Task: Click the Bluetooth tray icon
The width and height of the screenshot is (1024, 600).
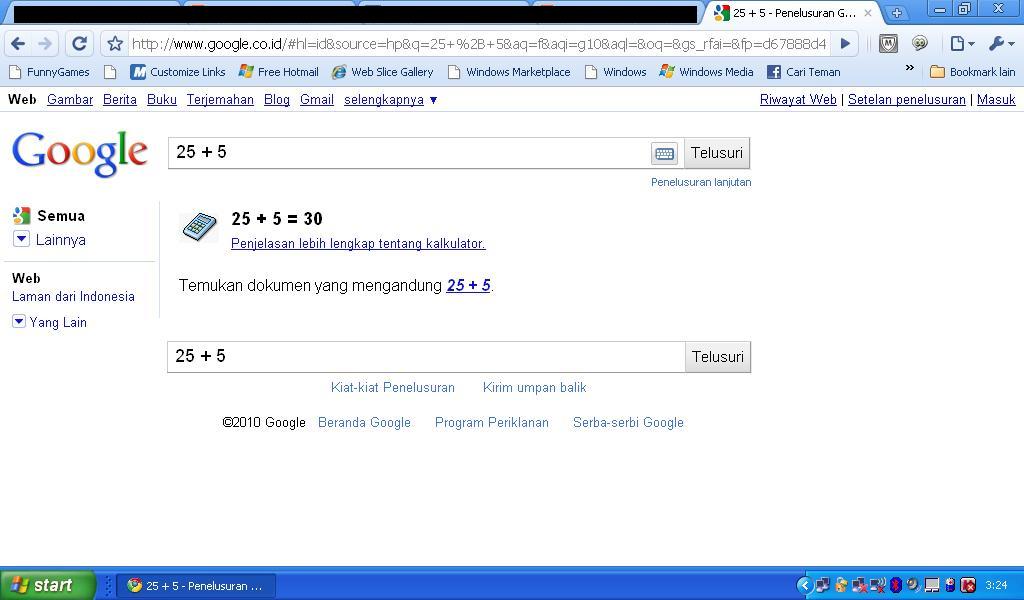Action: [x=896, y=585]
